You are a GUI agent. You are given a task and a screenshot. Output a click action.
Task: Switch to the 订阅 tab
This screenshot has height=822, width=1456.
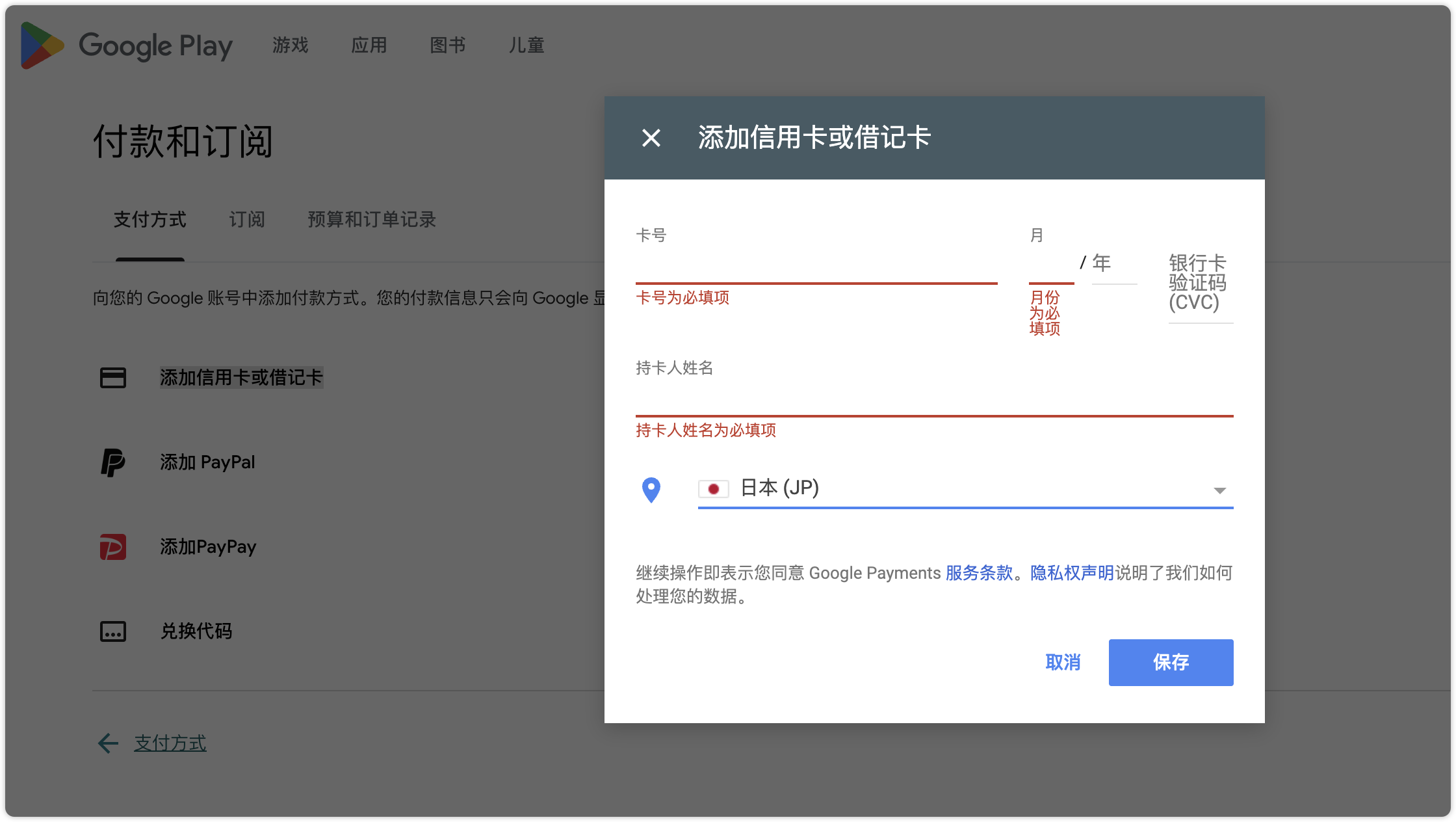[247, 220]
